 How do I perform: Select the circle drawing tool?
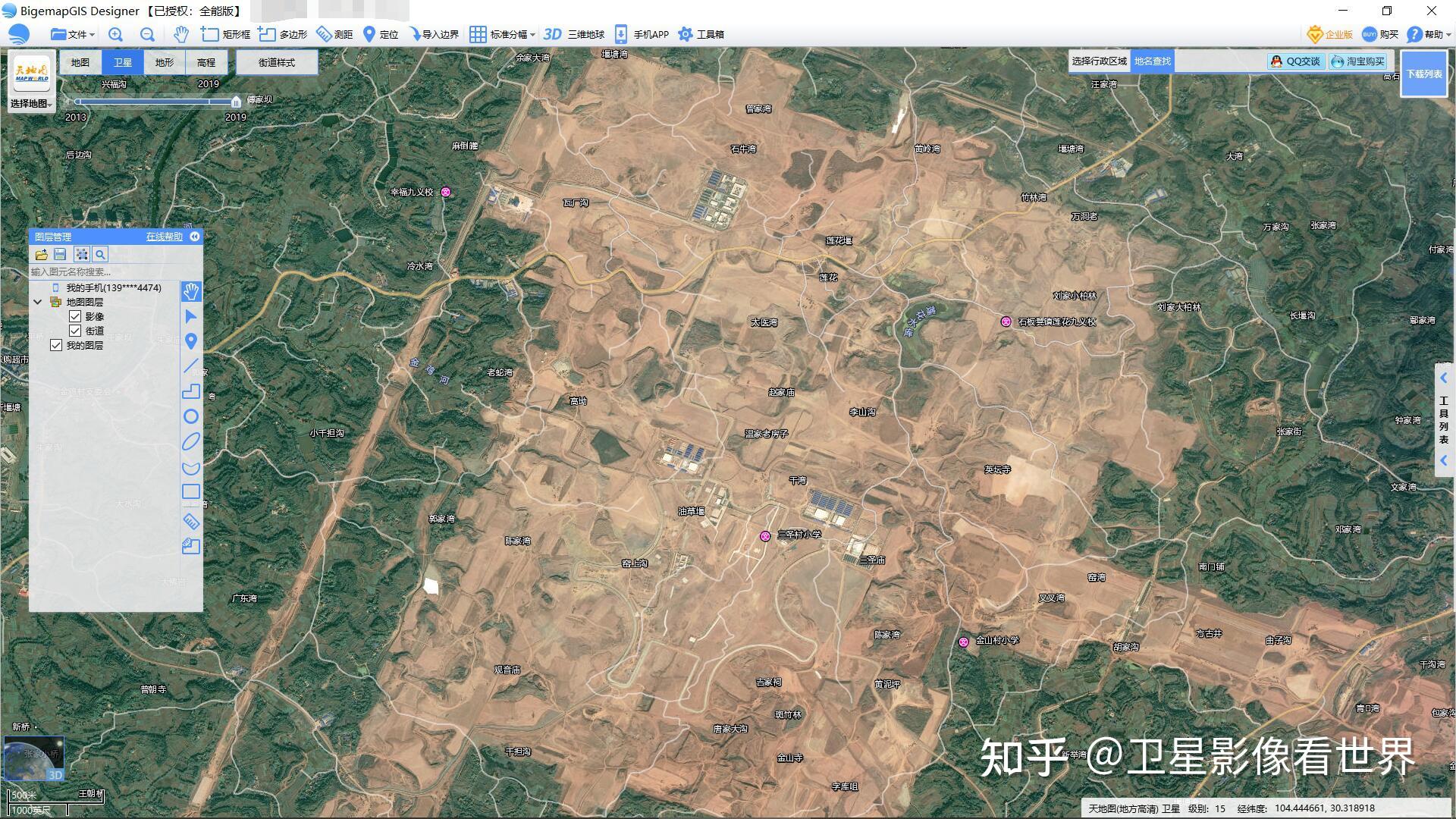point(191,416)
